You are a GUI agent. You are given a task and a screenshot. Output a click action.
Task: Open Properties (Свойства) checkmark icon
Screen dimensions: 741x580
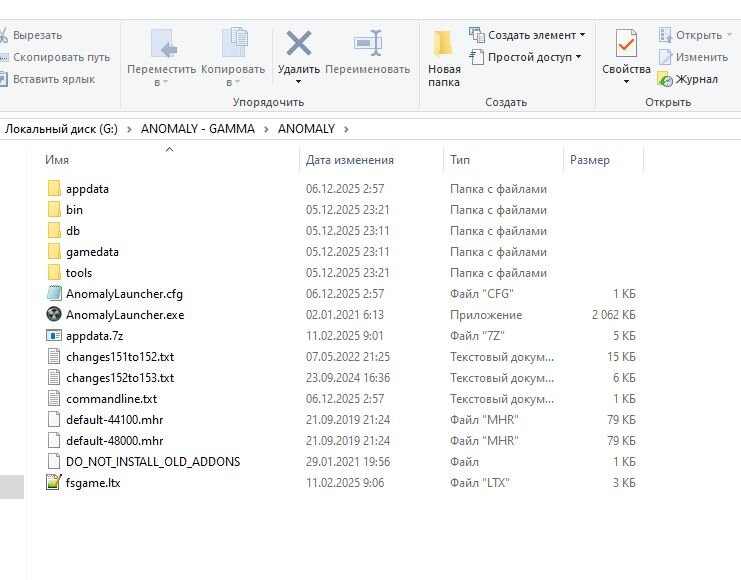626,45
